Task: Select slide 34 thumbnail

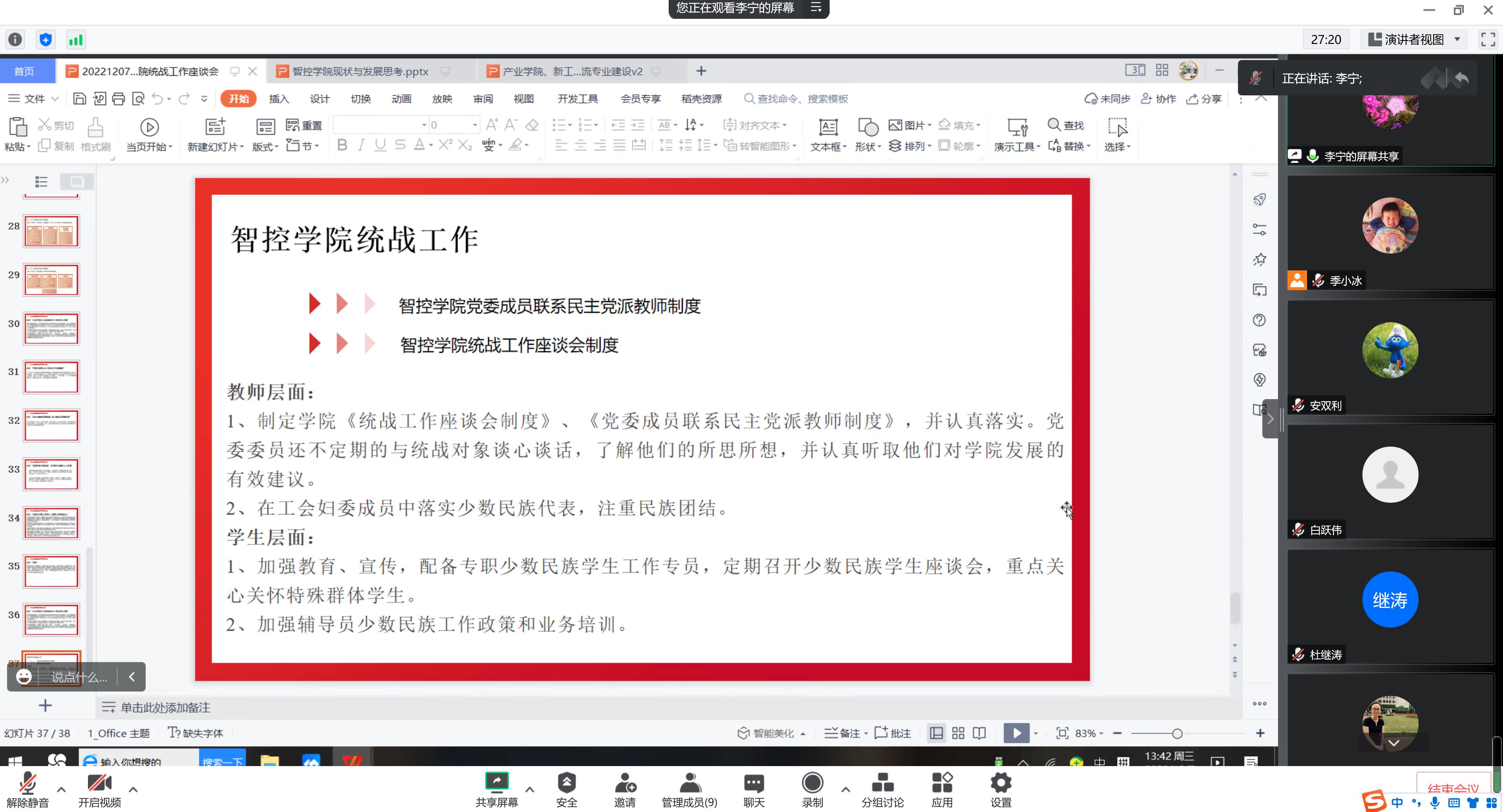Action: coord(51,522)
